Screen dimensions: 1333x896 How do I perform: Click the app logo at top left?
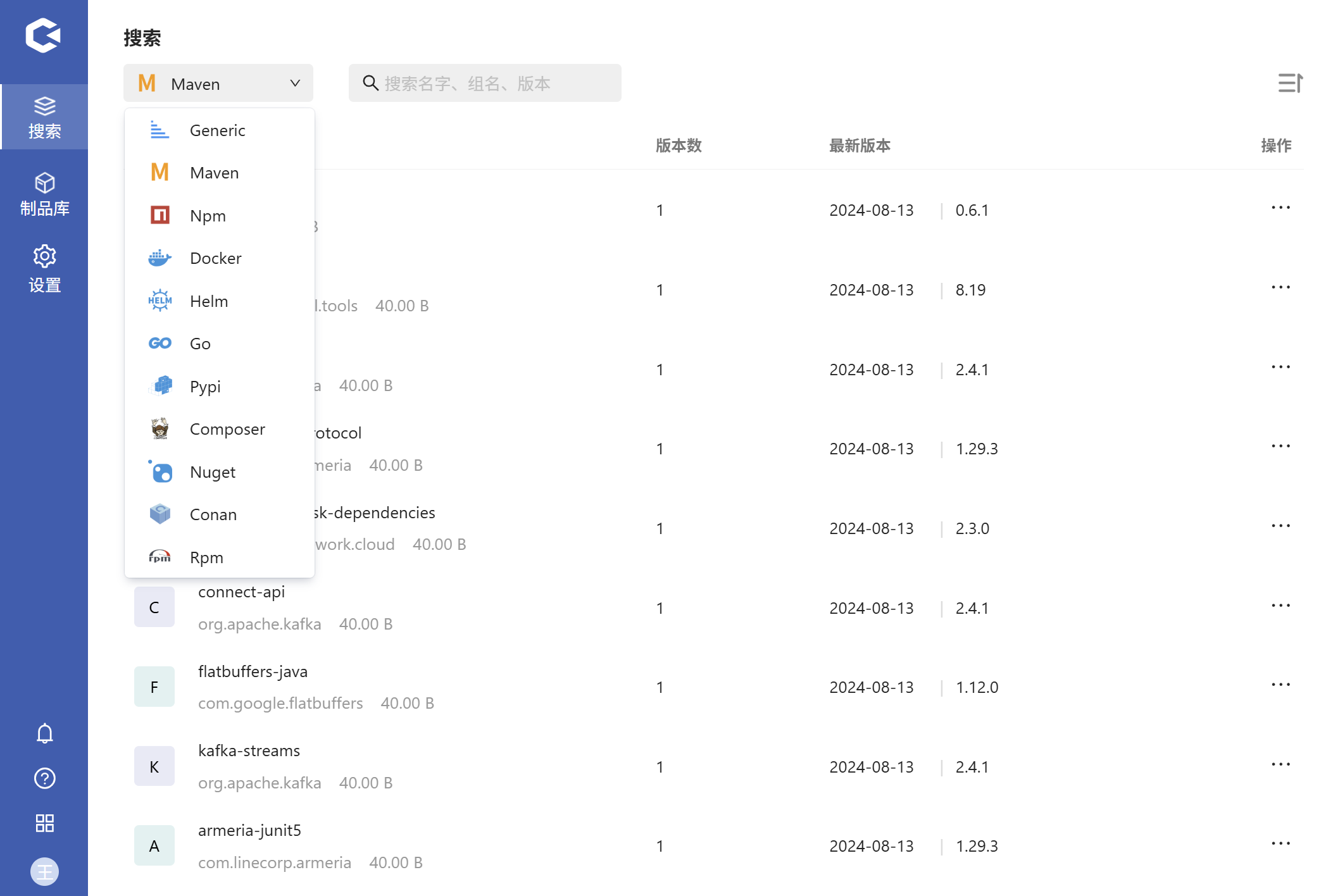[x=43, y=35]
